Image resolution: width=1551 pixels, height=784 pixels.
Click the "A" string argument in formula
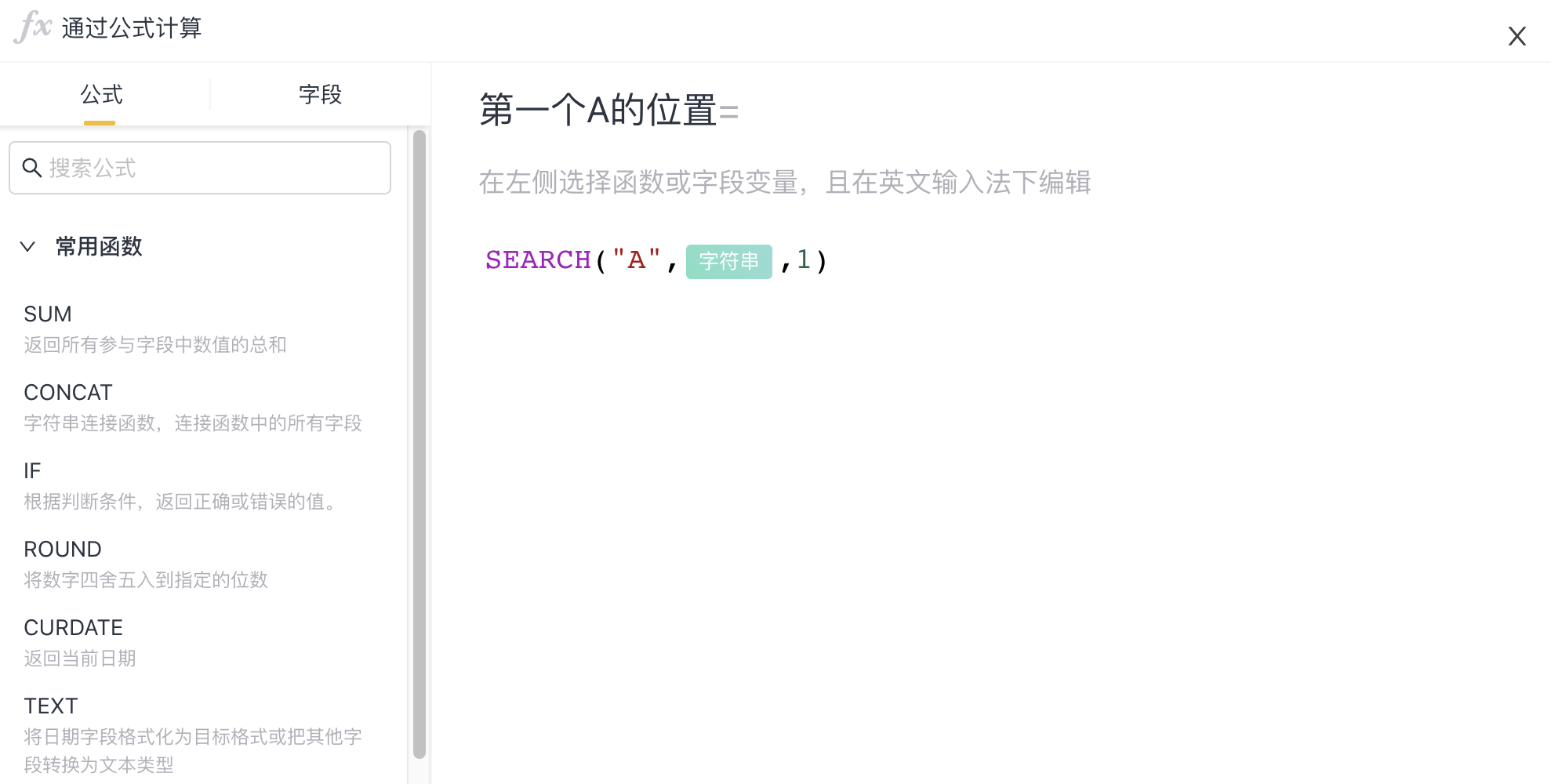pos(637,260)
